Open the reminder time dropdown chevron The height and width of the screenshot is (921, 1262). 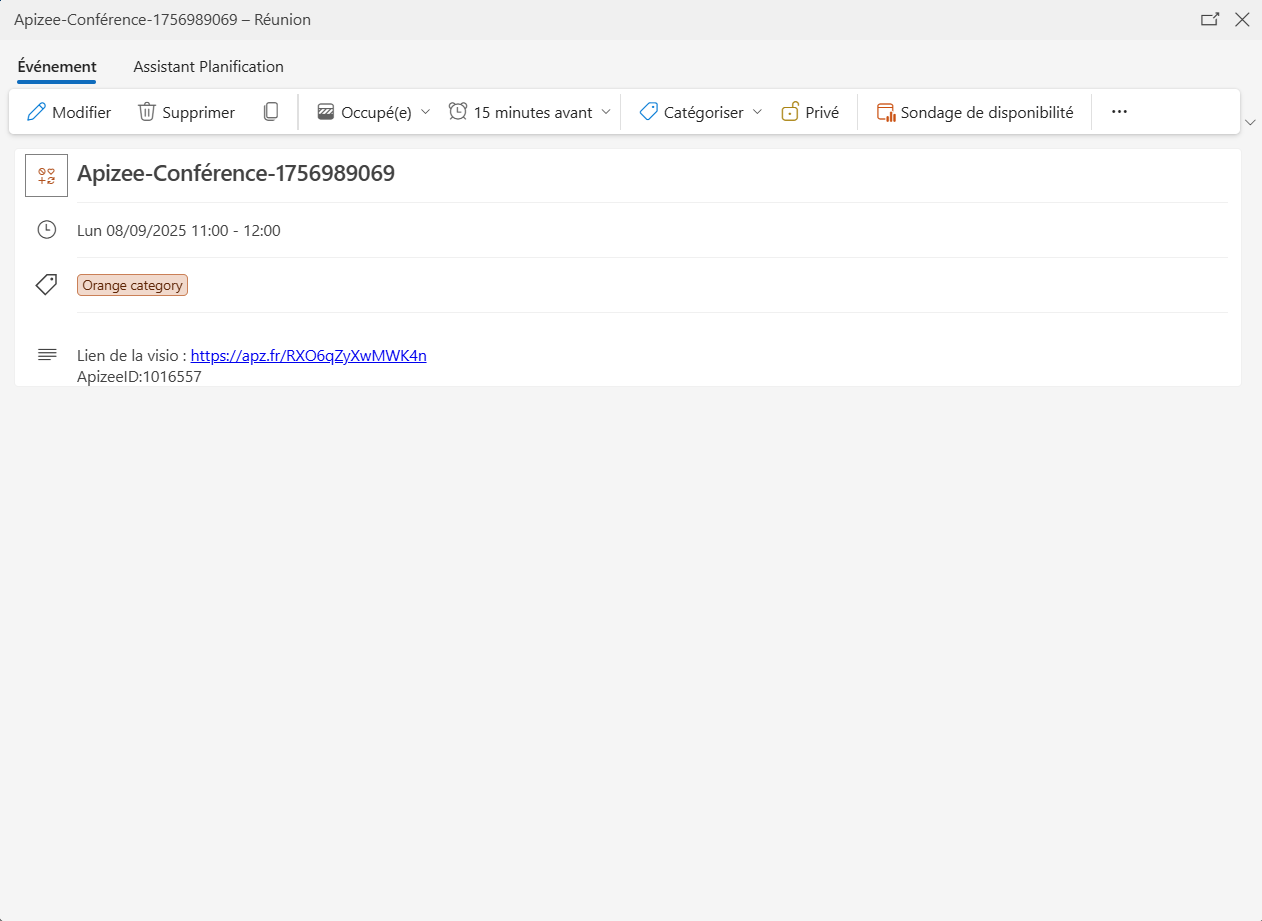[606, 112]
